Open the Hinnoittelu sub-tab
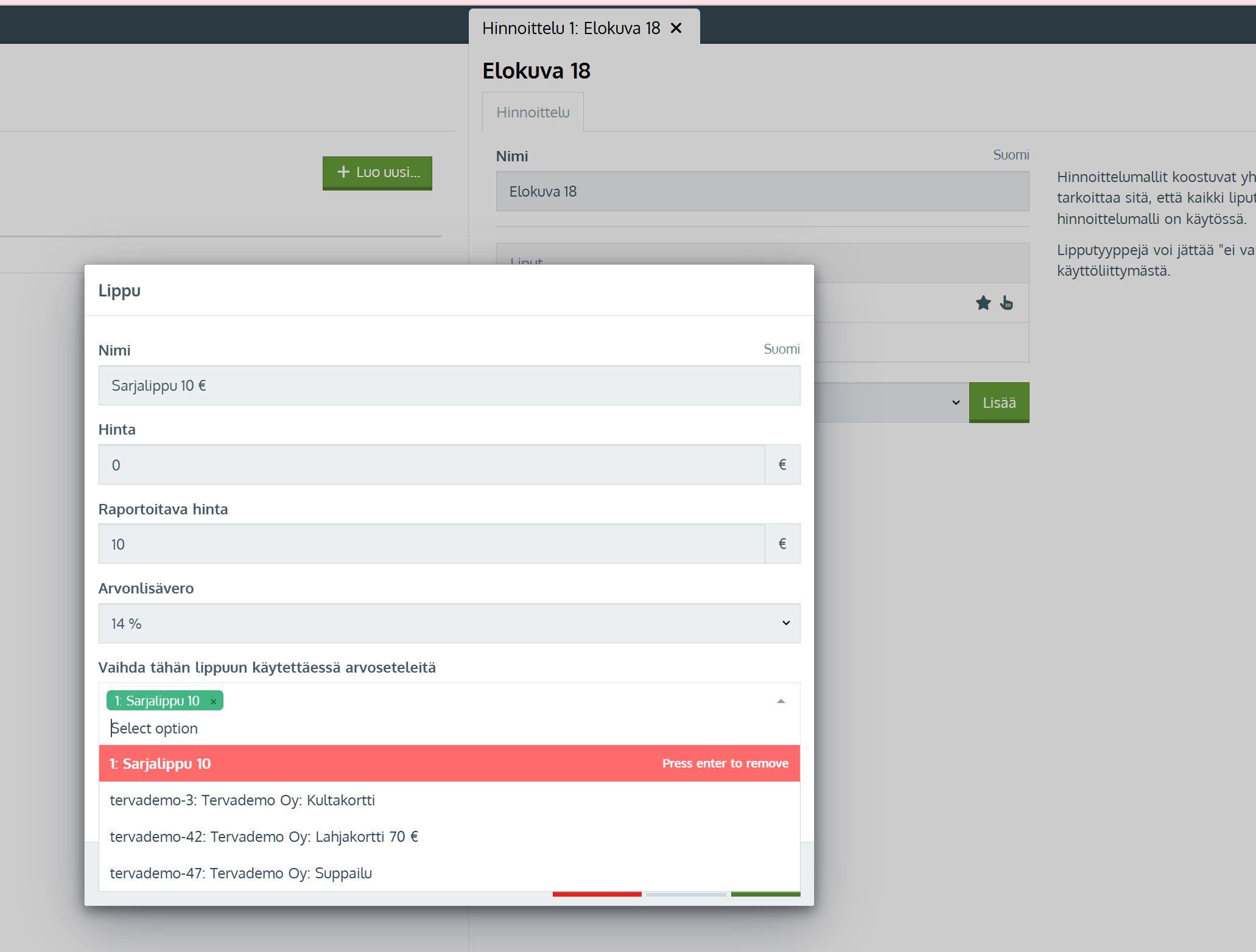1256x952 pixels. [533, 112]
